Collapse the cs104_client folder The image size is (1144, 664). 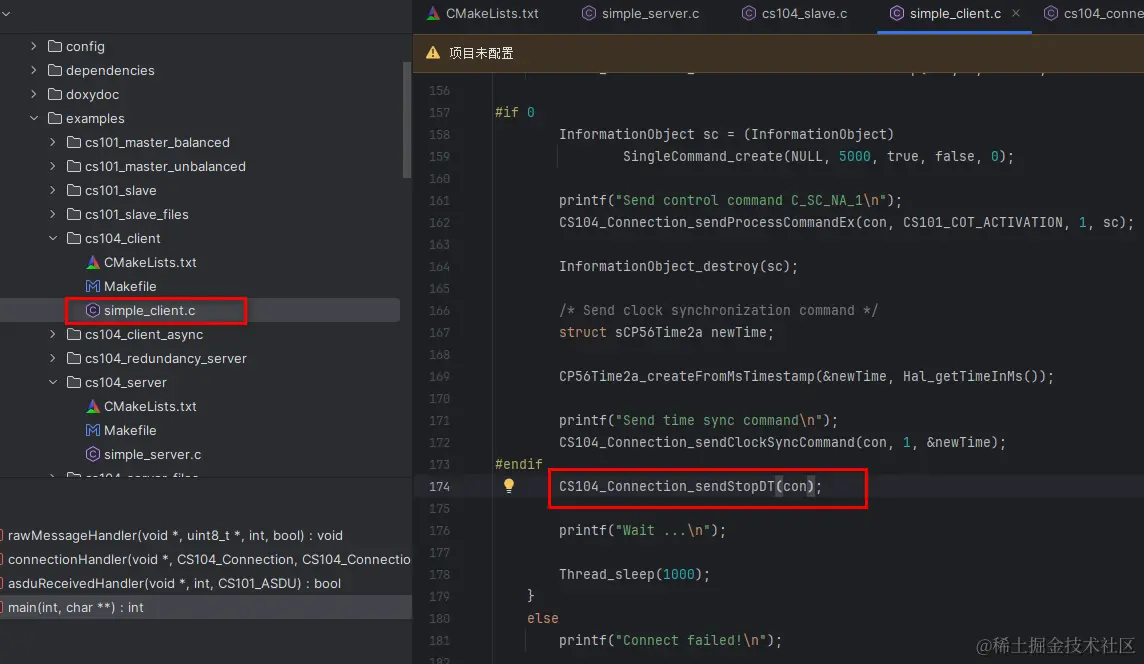(53, 239)
